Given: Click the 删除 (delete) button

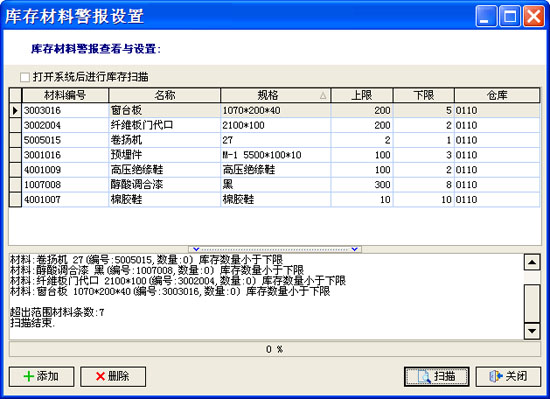Looking at the screenshot, I should tap(113, 377).
